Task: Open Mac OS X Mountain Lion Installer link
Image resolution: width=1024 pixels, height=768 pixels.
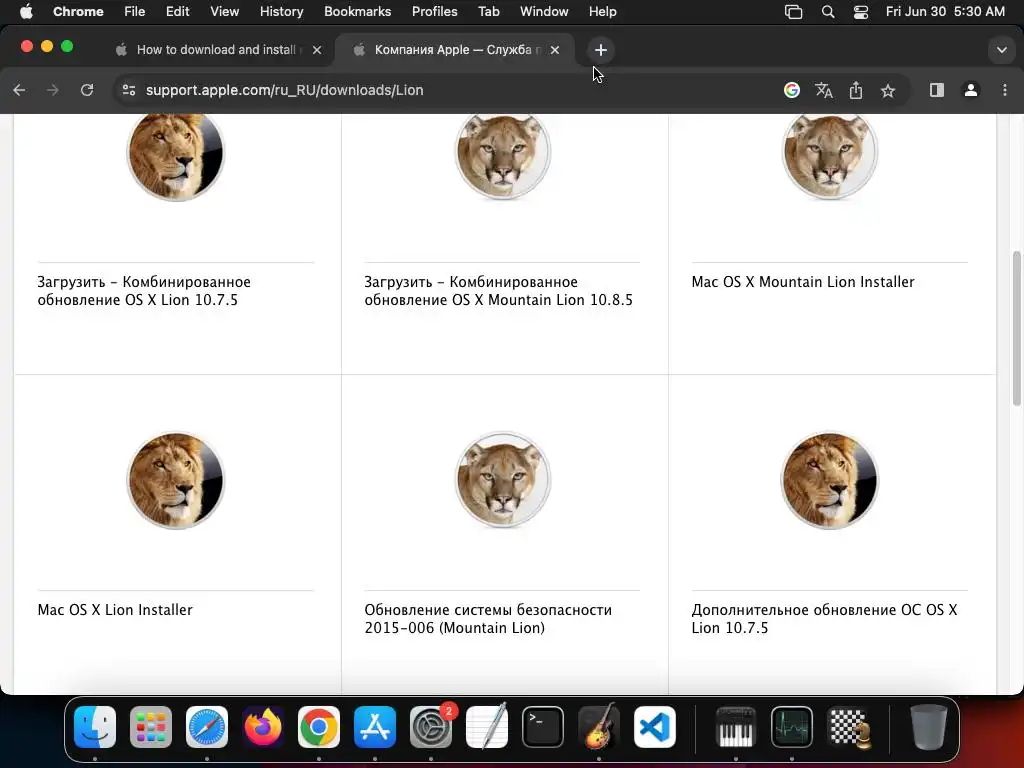Action: (803, 281)
